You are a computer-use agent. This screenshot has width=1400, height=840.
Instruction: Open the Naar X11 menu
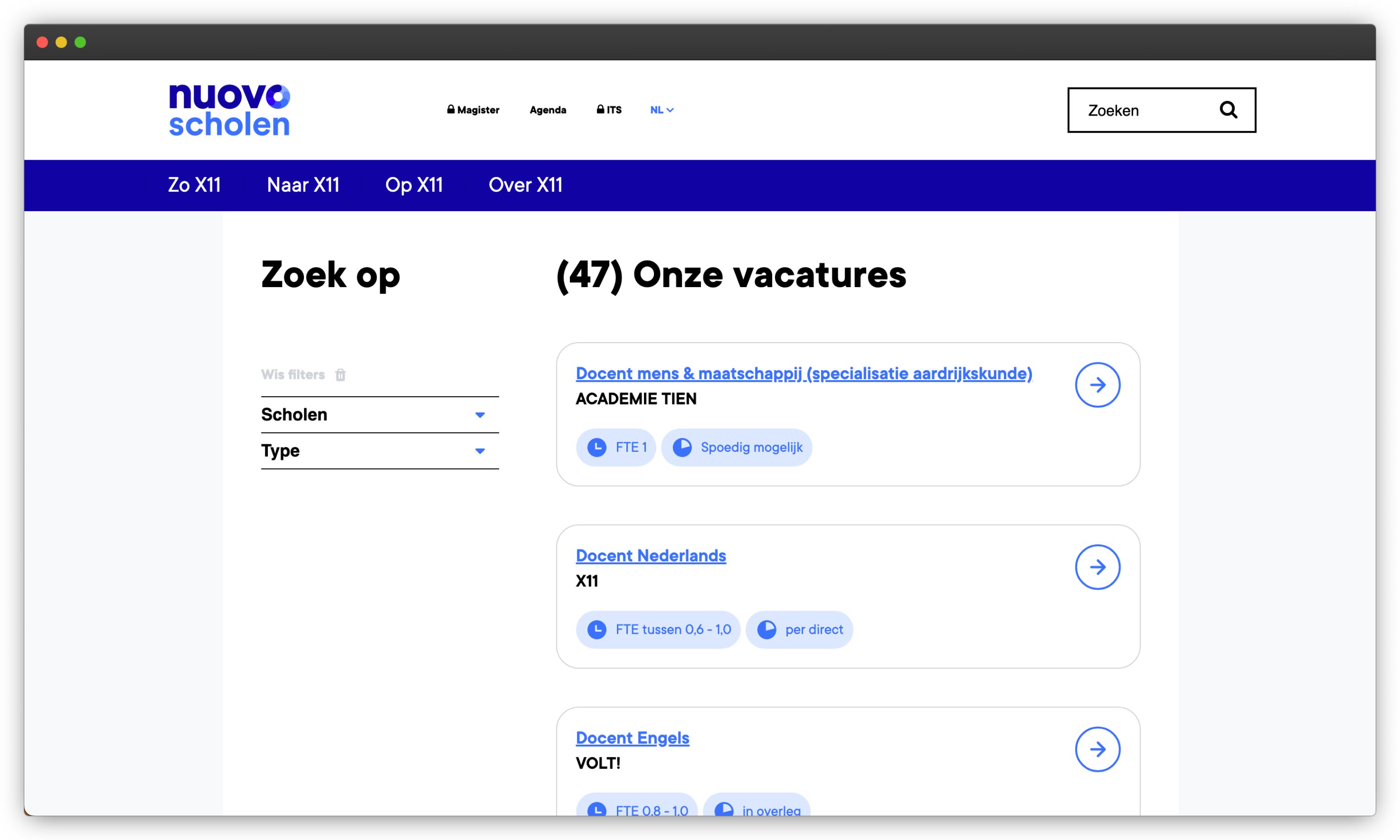(x=303, y=185)
